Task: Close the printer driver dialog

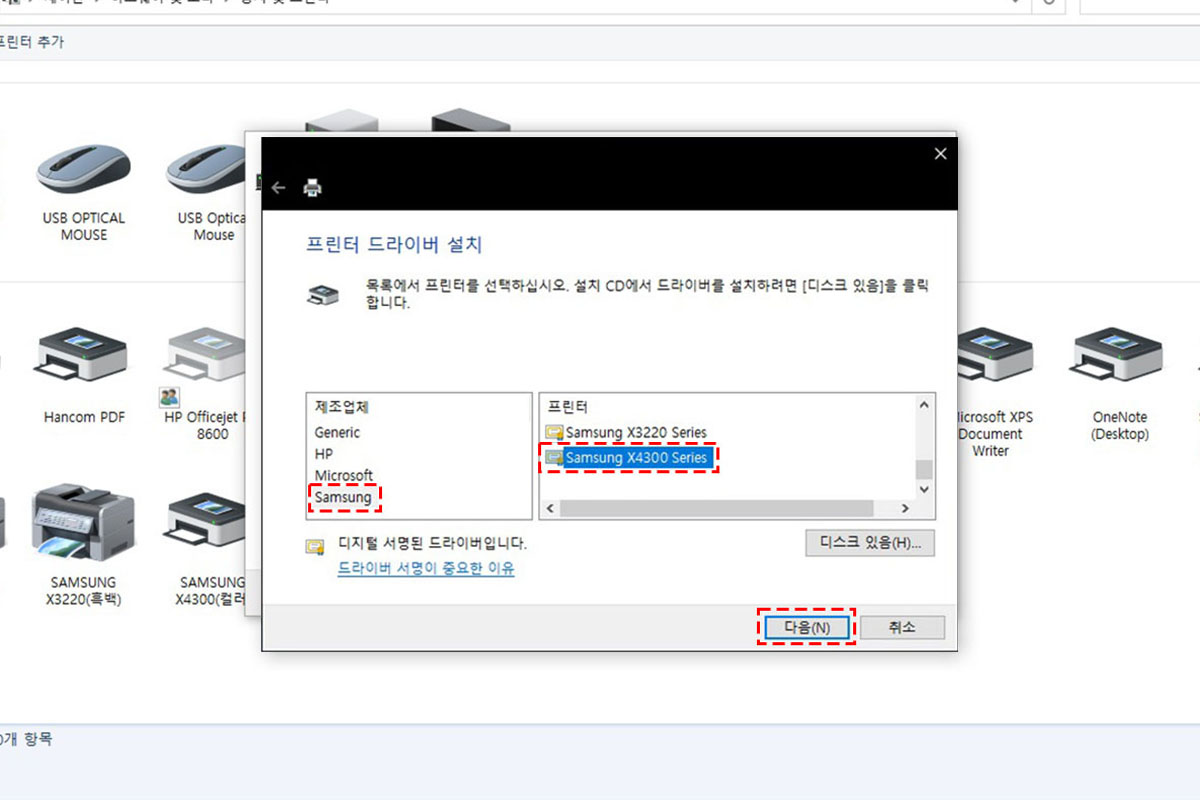Action: pyautogui.click(x=939, y=154)
